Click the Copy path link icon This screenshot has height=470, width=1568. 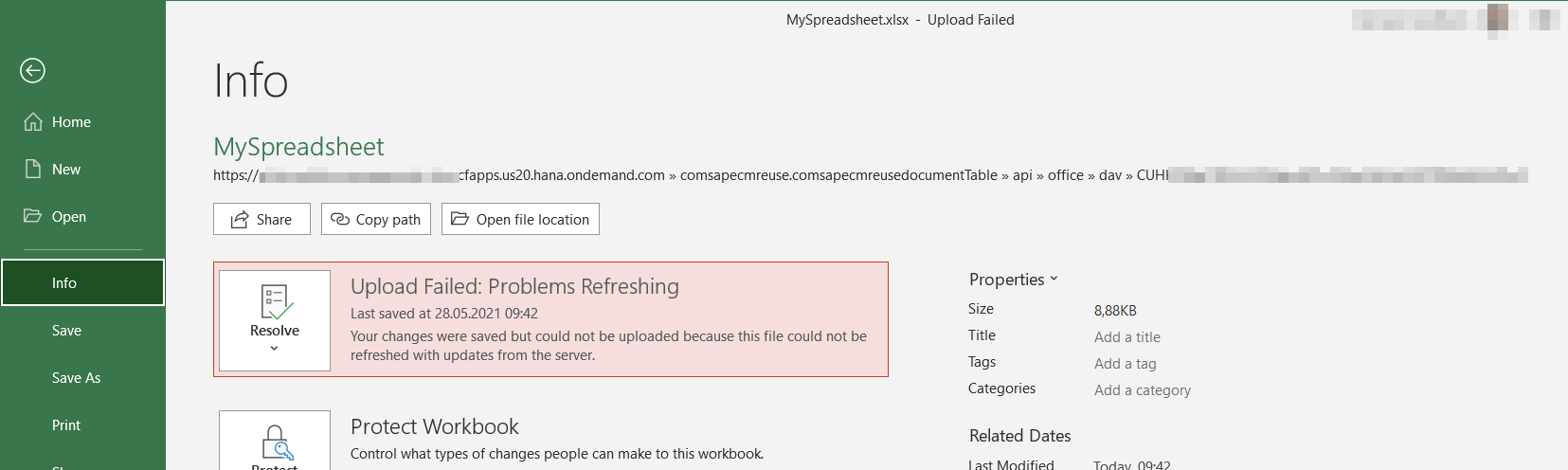point(340,219)
